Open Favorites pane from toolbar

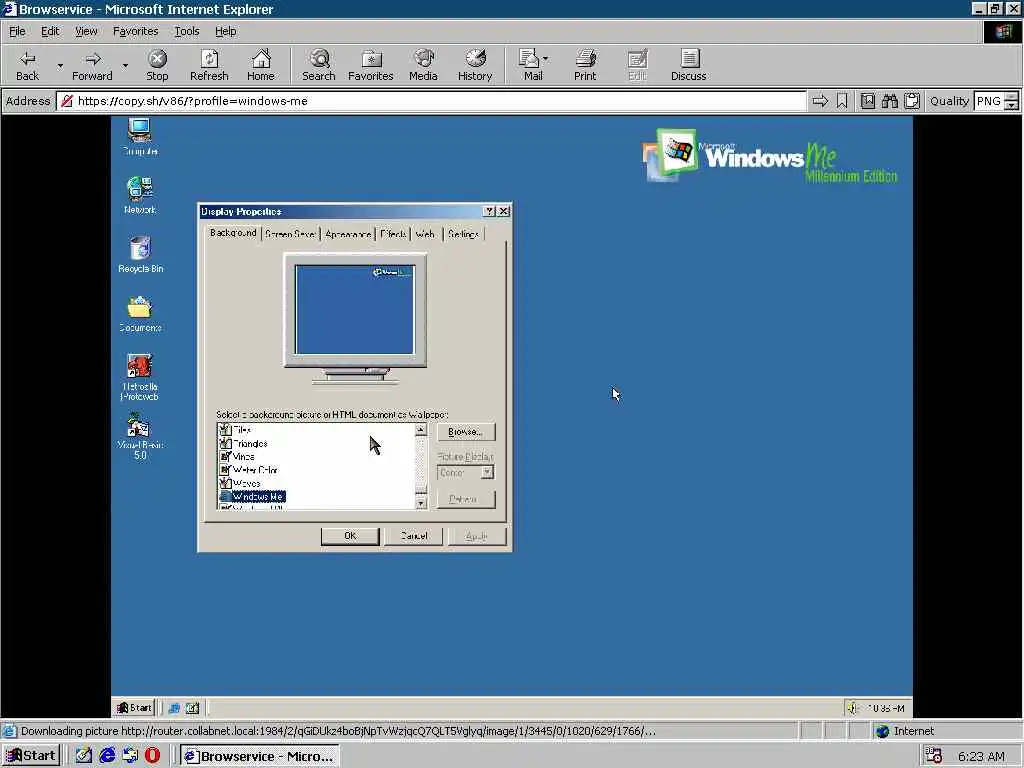tap(370, 65)
